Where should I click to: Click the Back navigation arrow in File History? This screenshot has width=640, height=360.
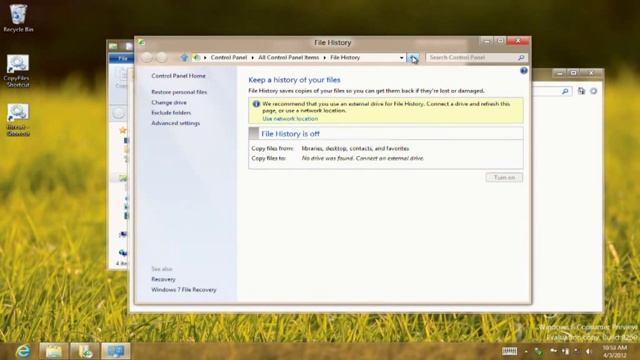tap(147, 58)
